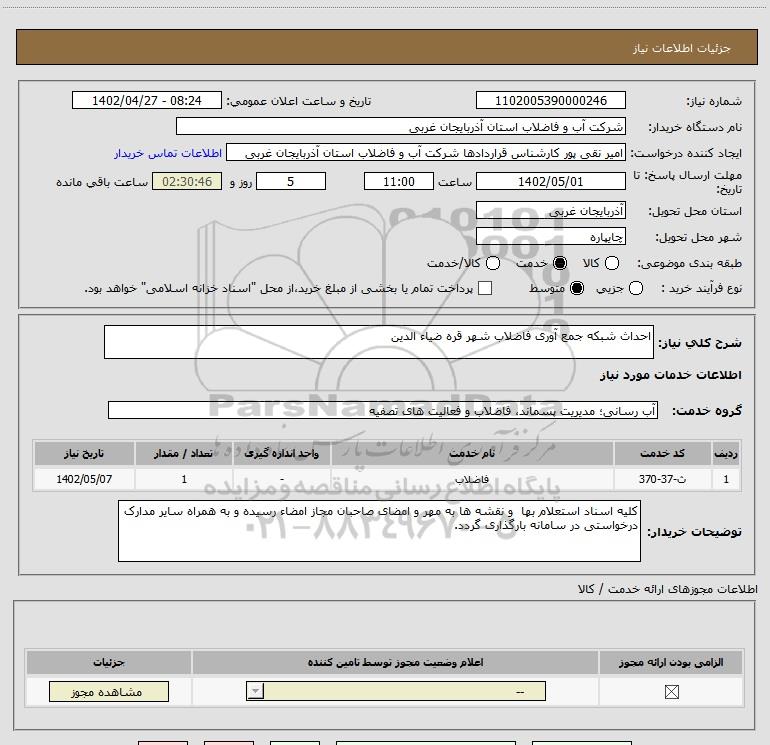Click service name cell فاضلاب
Screen dimensions: 770x745
[x=472, y=479]
